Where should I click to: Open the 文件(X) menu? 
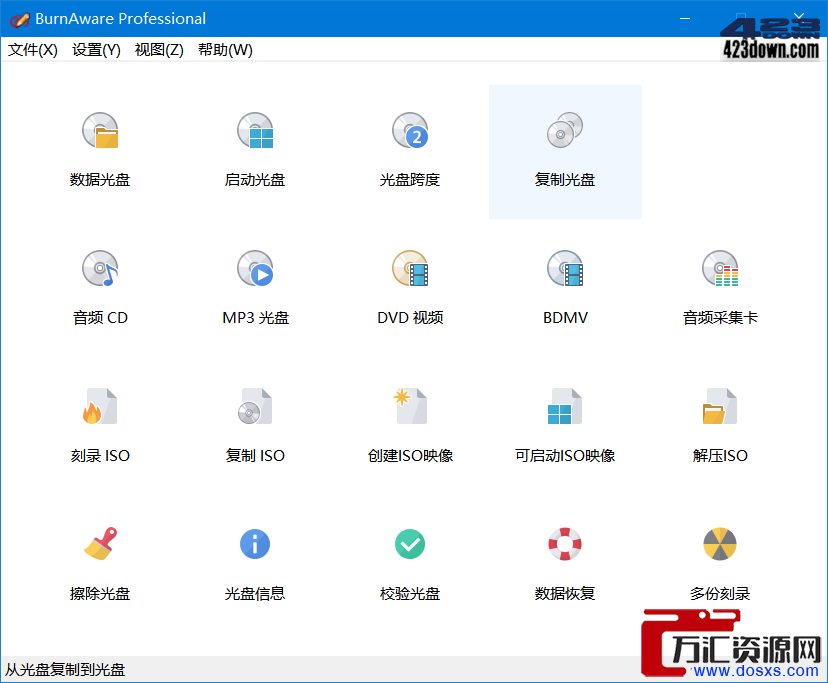click(x=32, y=50)
